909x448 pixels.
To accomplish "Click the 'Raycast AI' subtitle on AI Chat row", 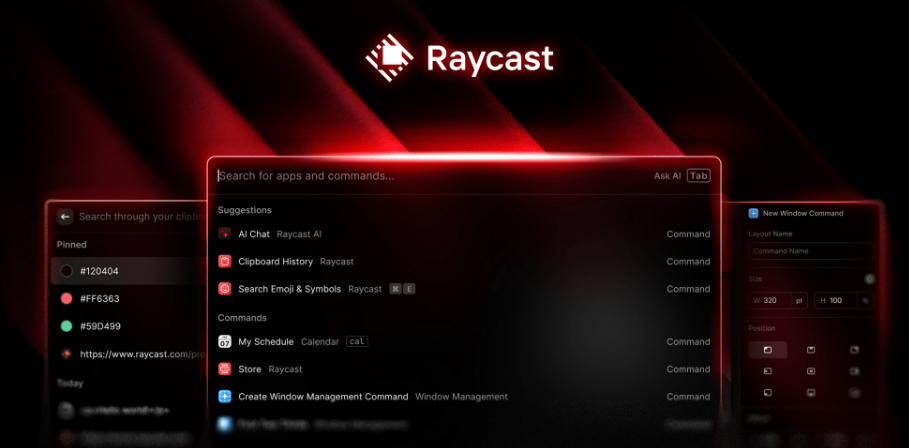I will pos(299,234).
